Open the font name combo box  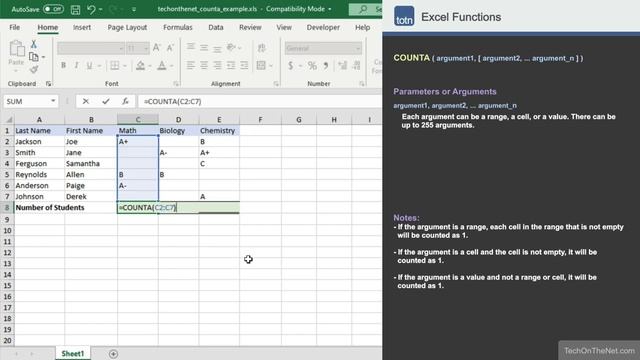coord(91,49)
